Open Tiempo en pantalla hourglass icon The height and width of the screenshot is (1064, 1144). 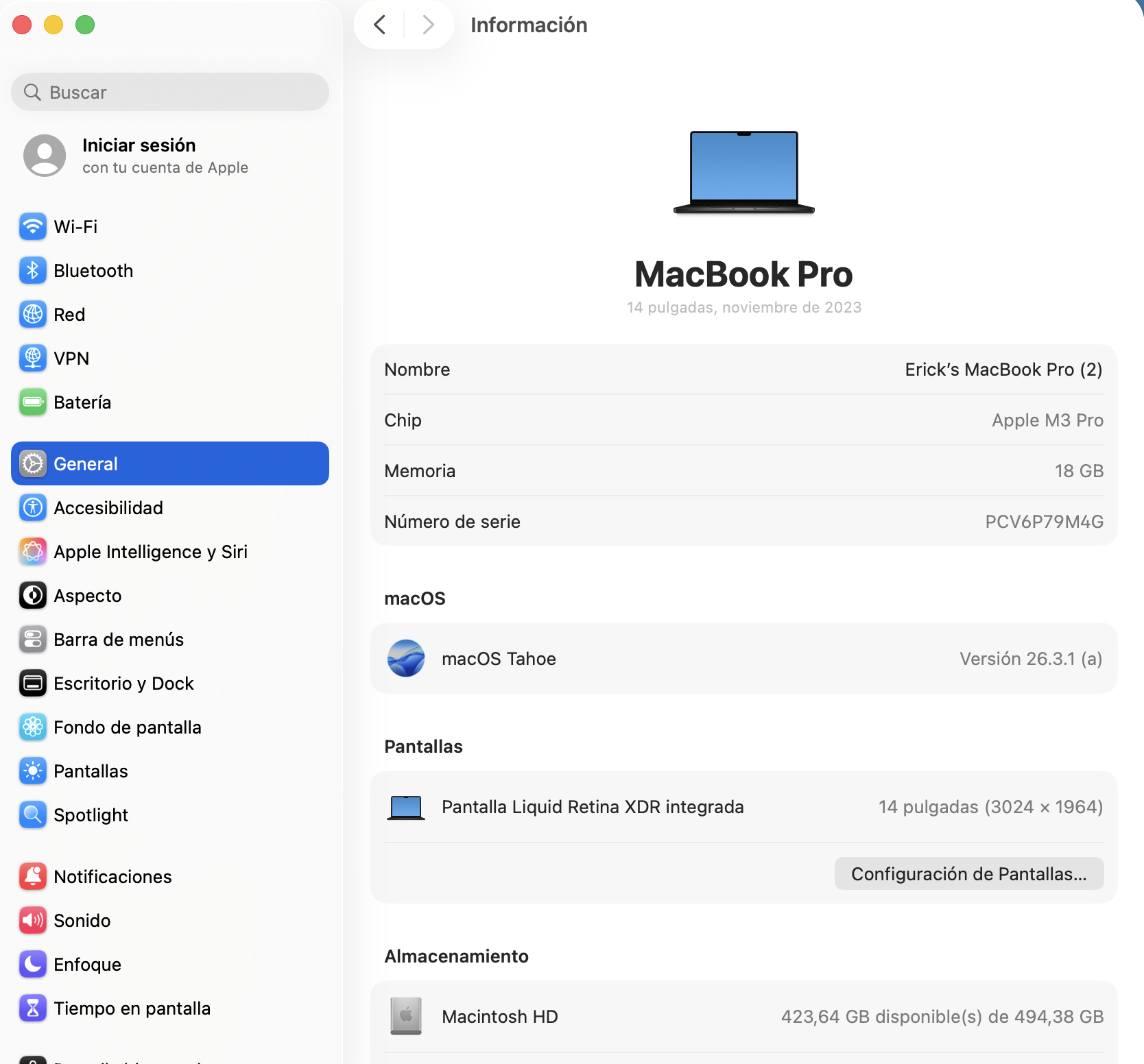[x=33, y=1008]
